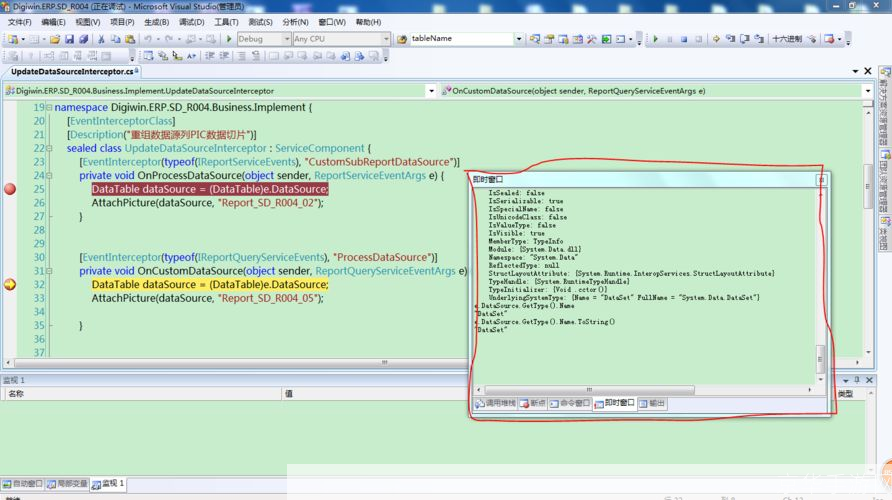Click the Step Into icon

[x=730, y=39]
